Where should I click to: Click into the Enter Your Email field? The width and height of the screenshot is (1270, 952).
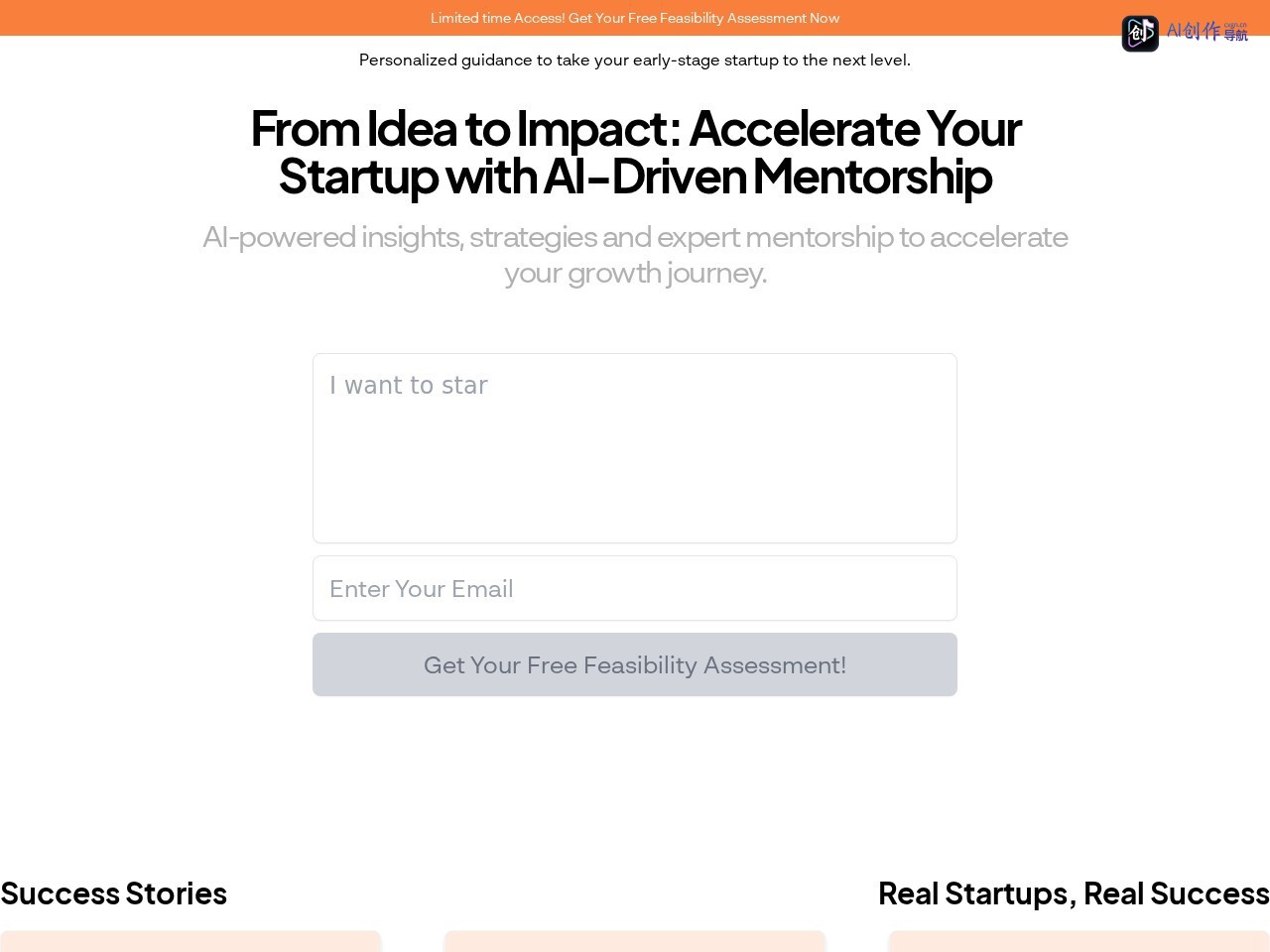click(635, 588)
